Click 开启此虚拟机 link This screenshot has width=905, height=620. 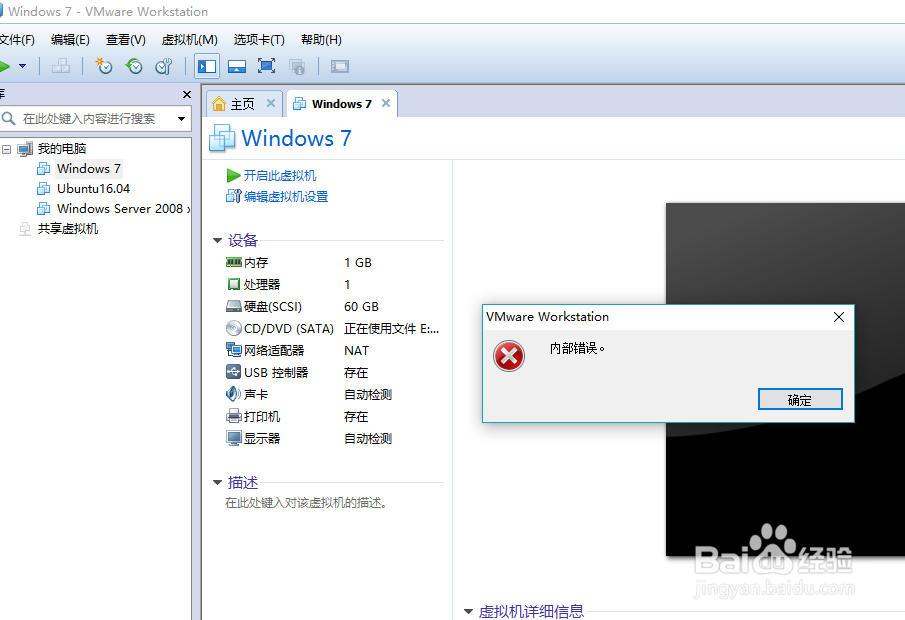pos(279,175)
